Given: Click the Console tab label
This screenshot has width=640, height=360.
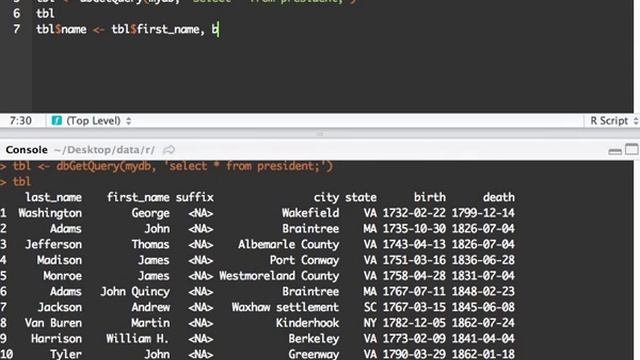Looking at the screenshot, I should point(27,150).
